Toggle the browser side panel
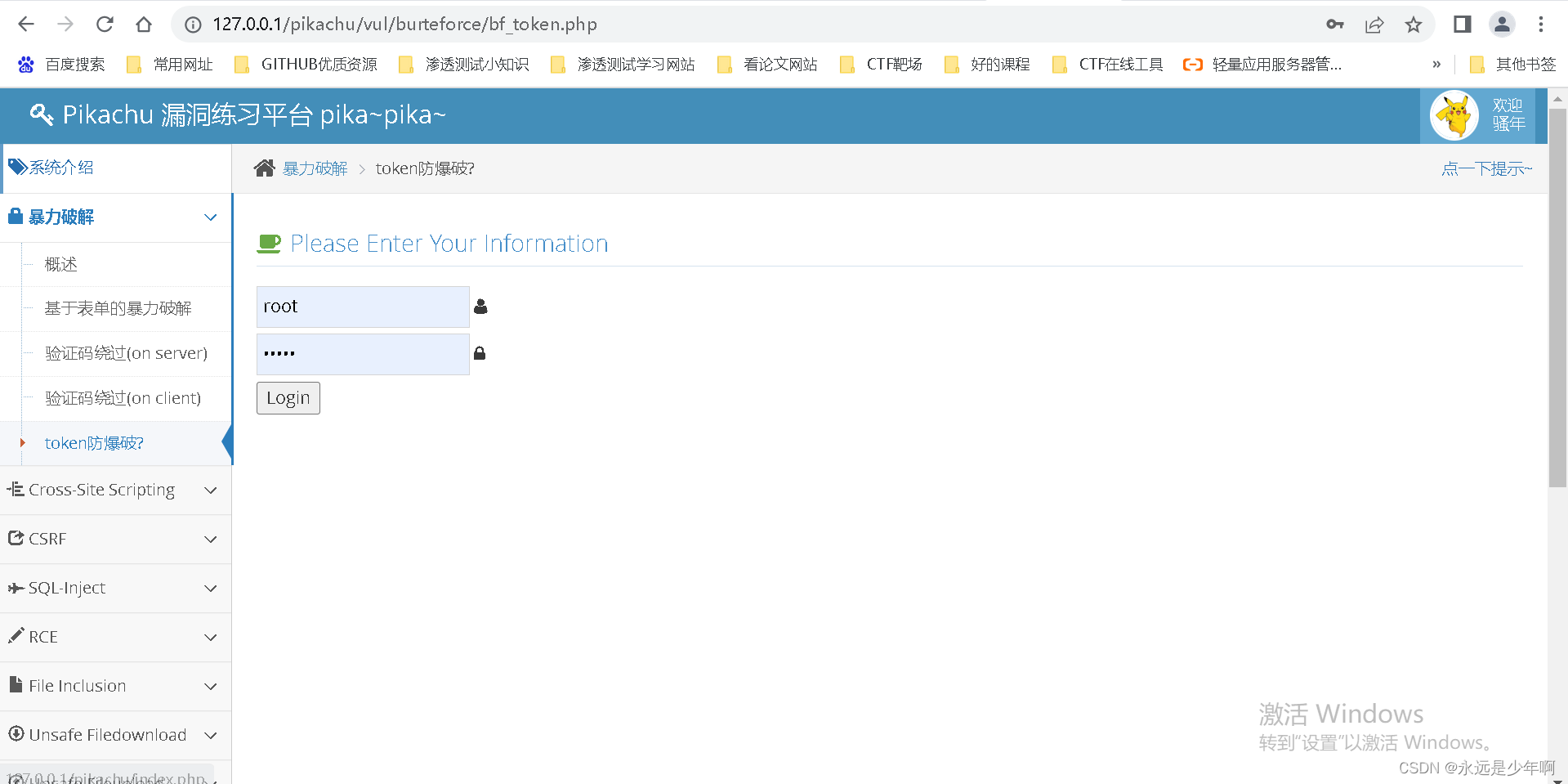This screenshot has width=1568, height=784. [x=1463, y=25]
